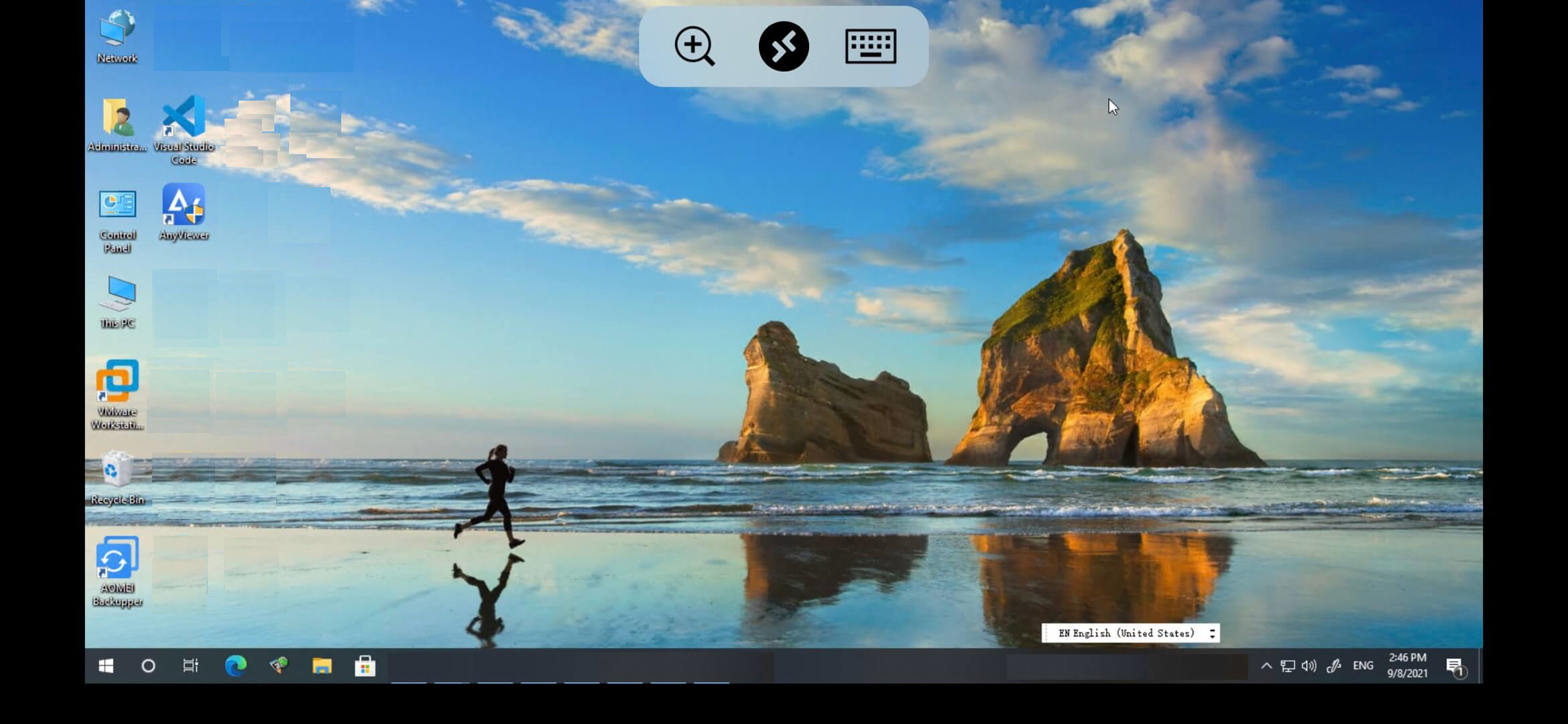
Task: Click the Show Desktop strip at taskbar end
Action: pos(1480,666)
